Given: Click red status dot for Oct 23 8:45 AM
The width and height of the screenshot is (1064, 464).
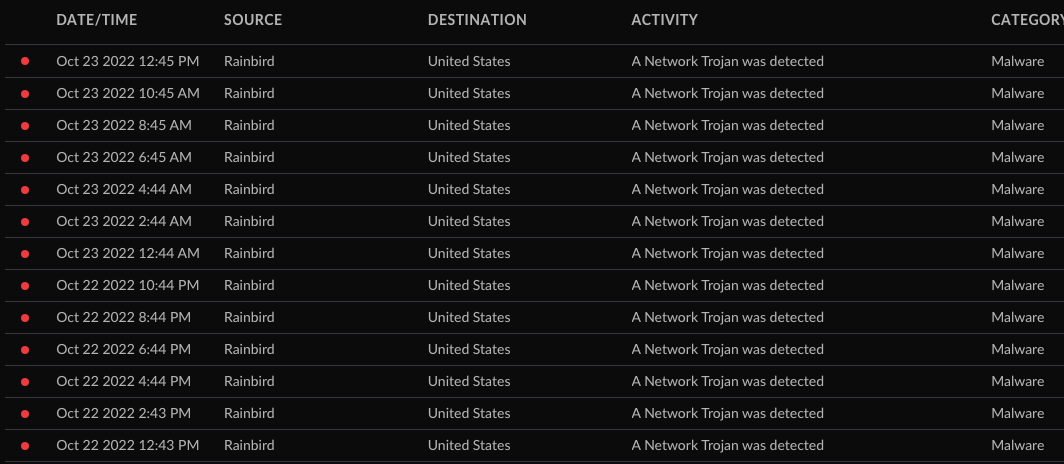Looking at the screenshot, I should 25,126.
